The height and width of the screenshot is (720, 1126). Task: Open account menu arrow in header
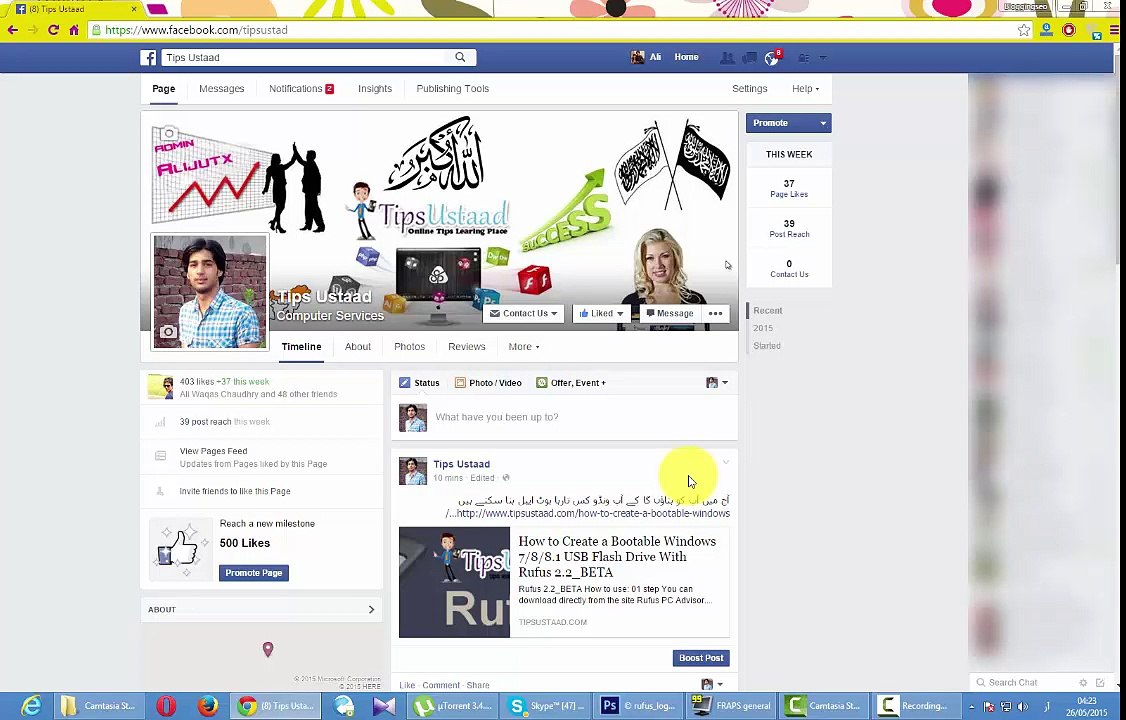823,57
